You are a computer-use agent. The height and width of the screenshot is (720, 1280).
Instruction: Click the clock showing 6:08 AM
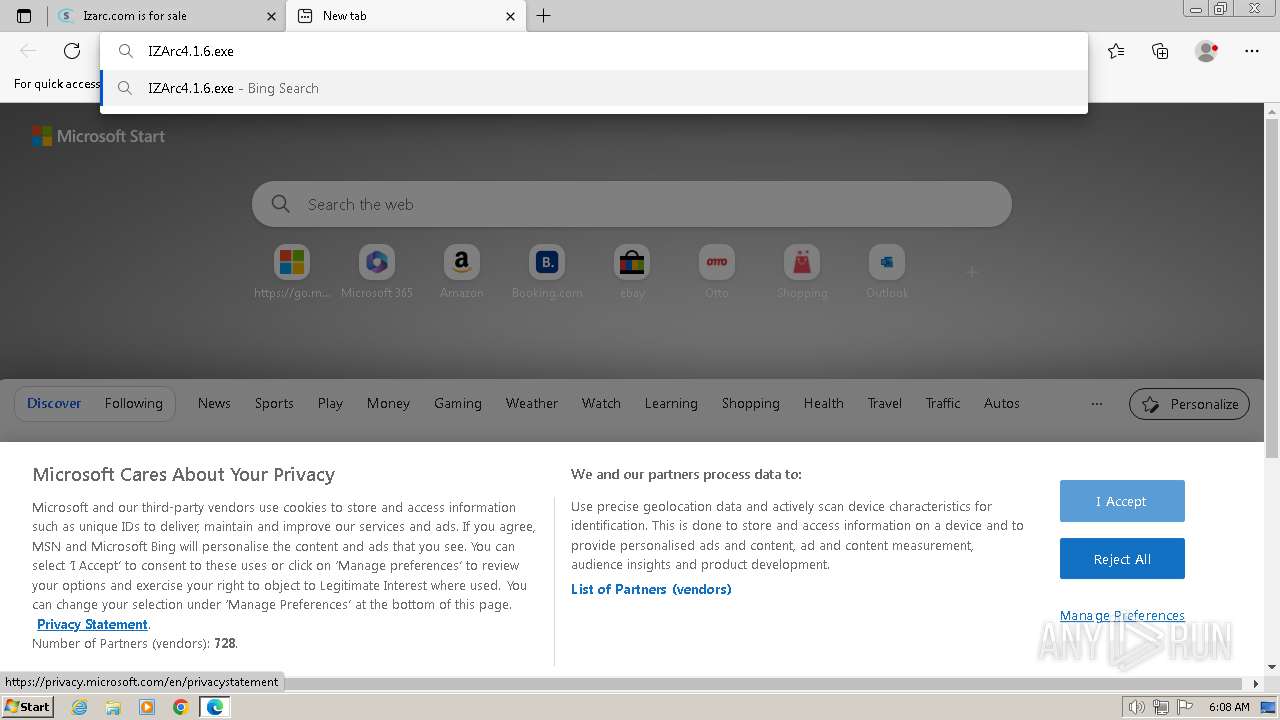coord(1229,707)
